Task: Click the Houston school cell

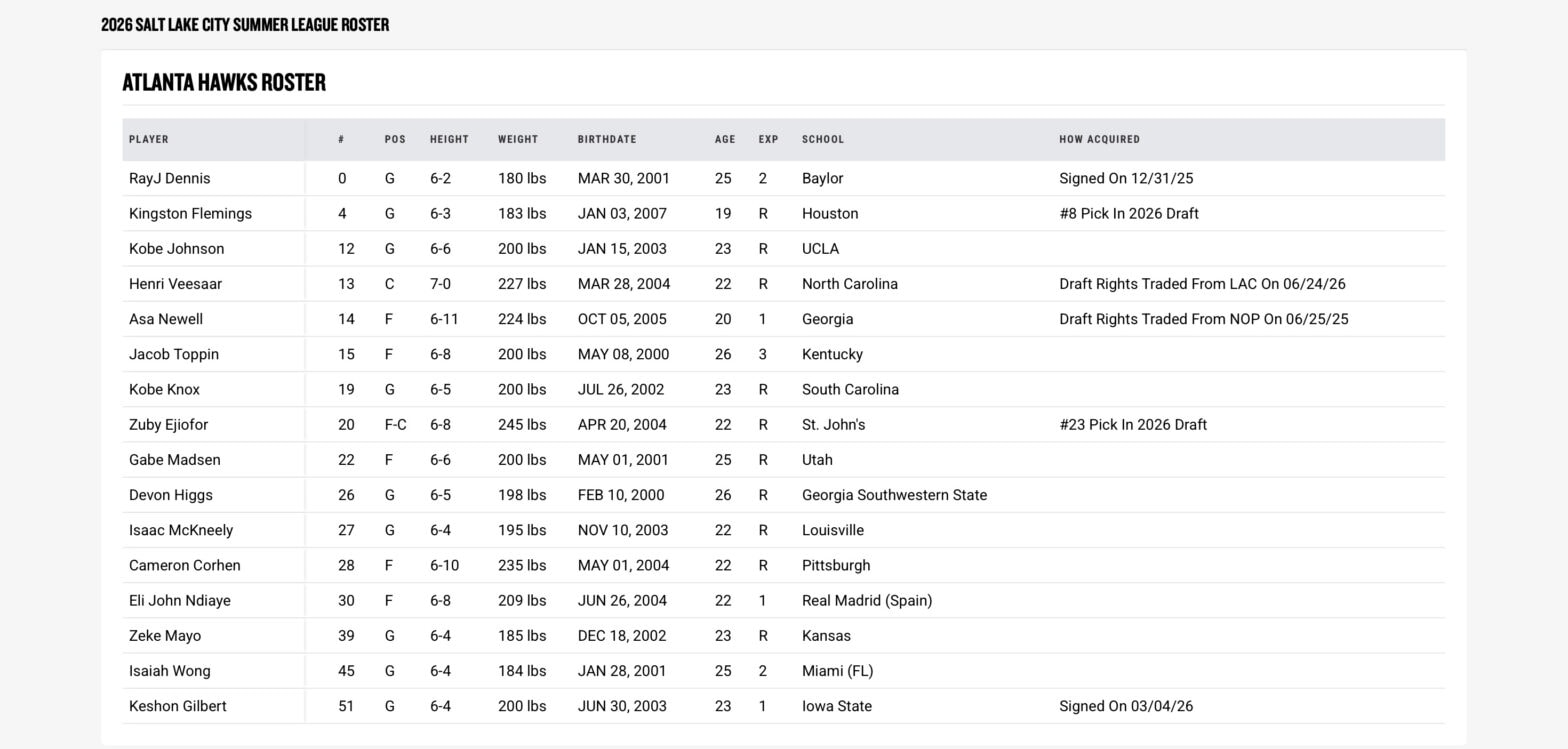Action: (830, 213)
